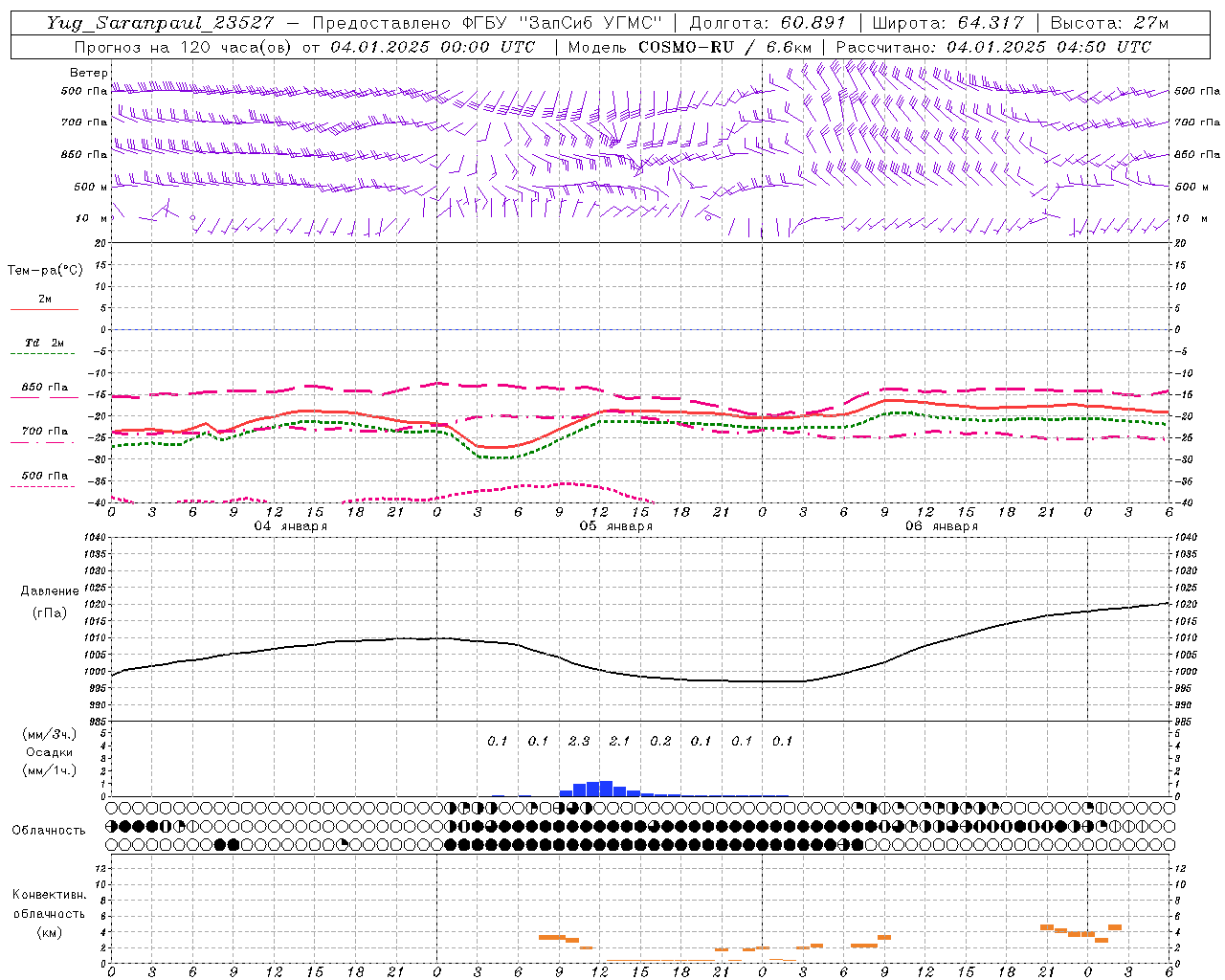Viewport: 1225px width, 980px height.
Task: Select the 700 гПа temperature legend entry
Action: 44,432
